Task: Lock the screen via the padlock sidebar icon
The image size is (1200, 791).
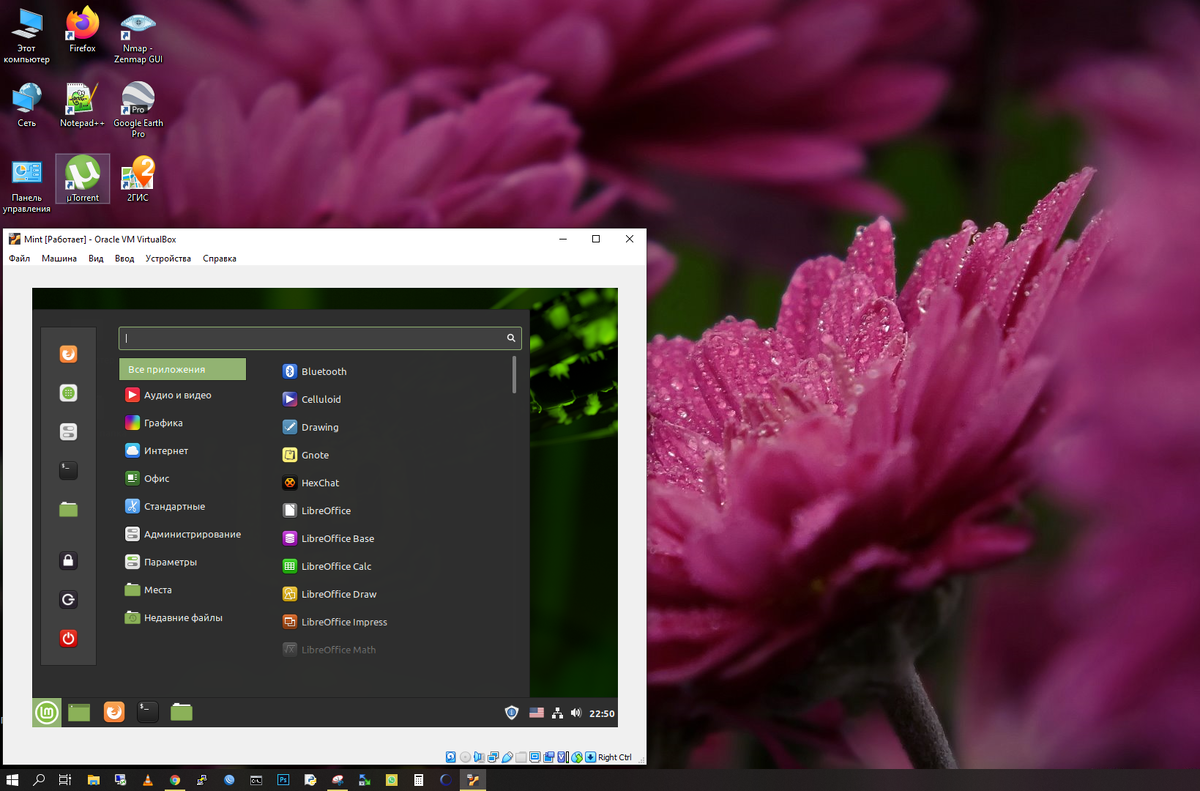Action: point(68,560)
